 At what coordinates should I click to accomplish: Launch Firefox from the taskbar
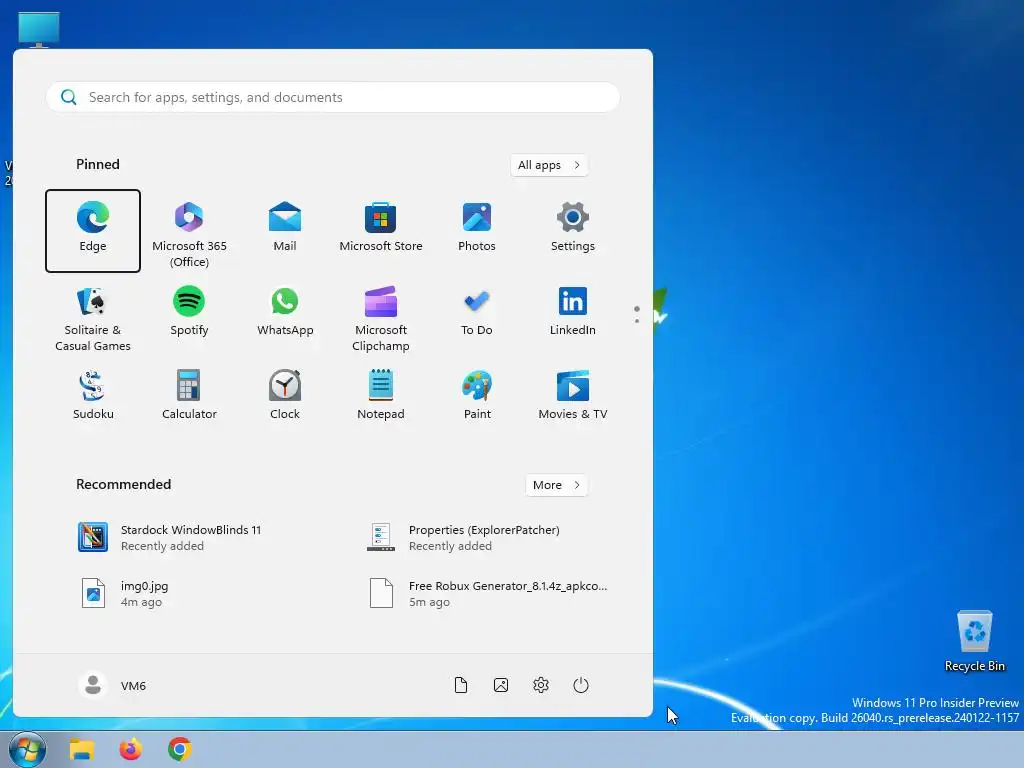coord(131,750)
